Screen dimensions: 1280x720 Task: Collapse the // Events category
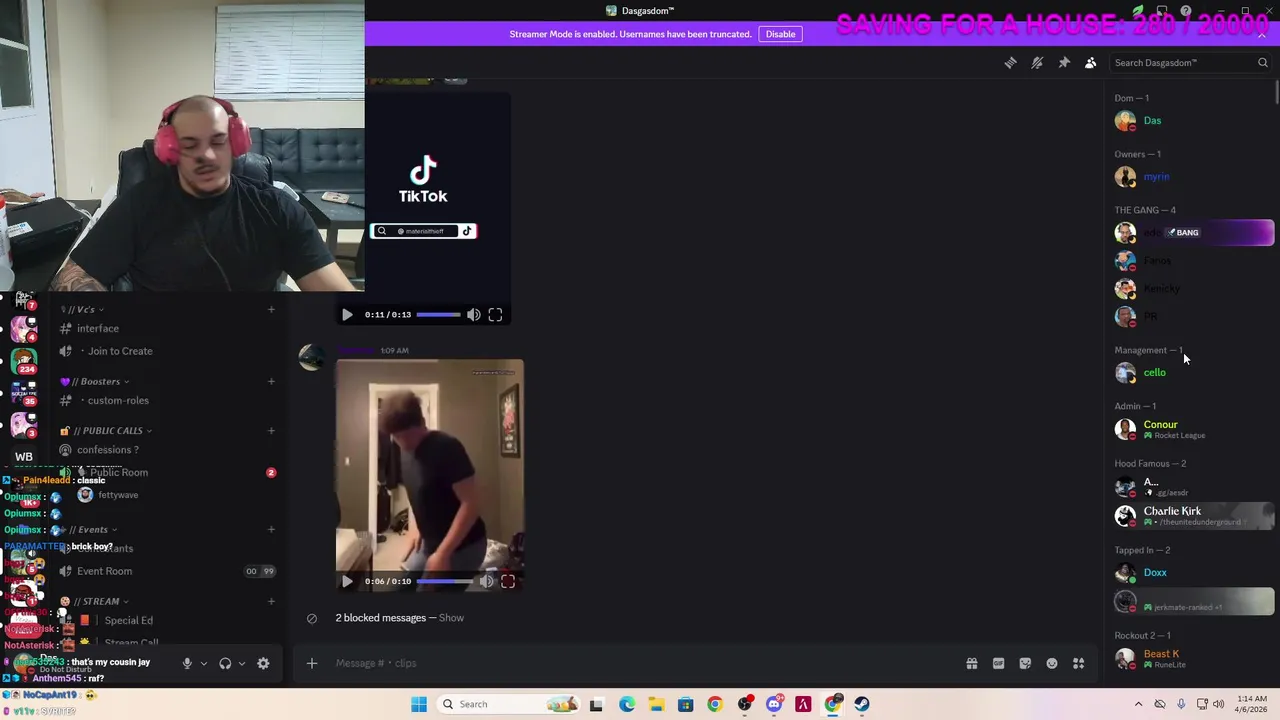pos(93,529)
